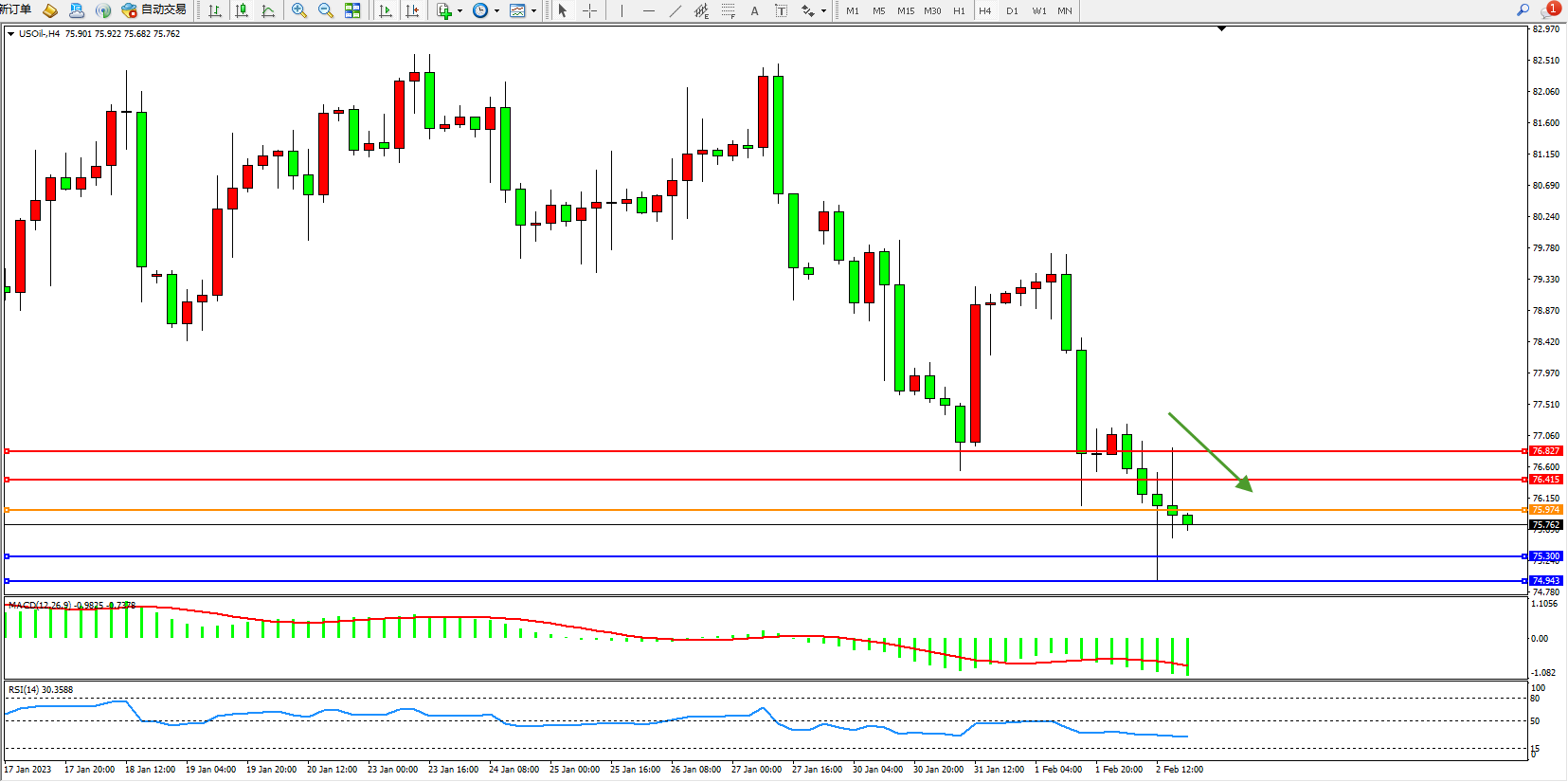Toggle chart auto scroll
The height and width of the screenshot is (782, 1568).
click(386, 10)
